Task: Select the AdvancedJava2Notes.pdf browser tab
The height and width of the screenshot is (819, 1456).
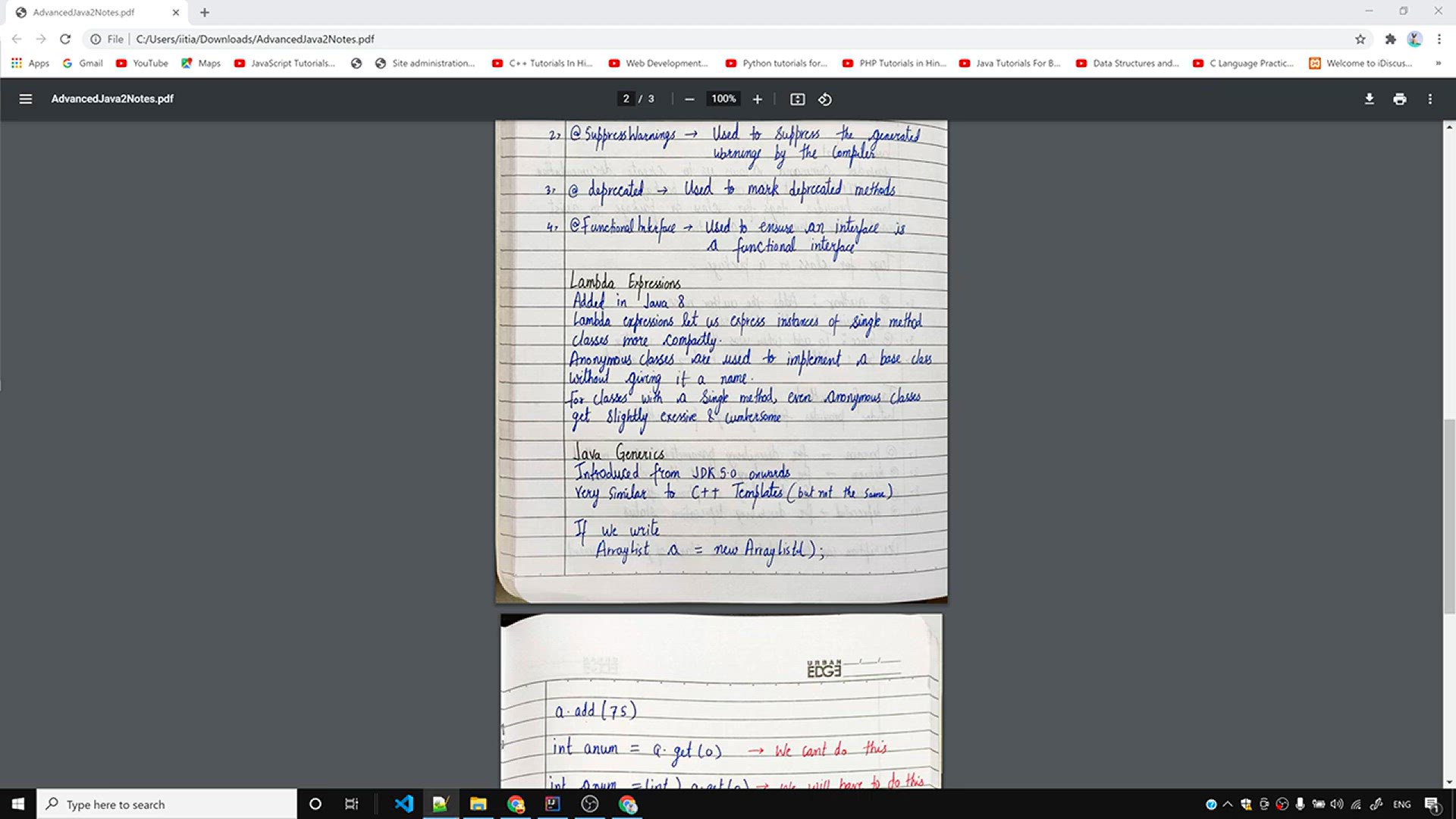Action: [x=95, y=12]
